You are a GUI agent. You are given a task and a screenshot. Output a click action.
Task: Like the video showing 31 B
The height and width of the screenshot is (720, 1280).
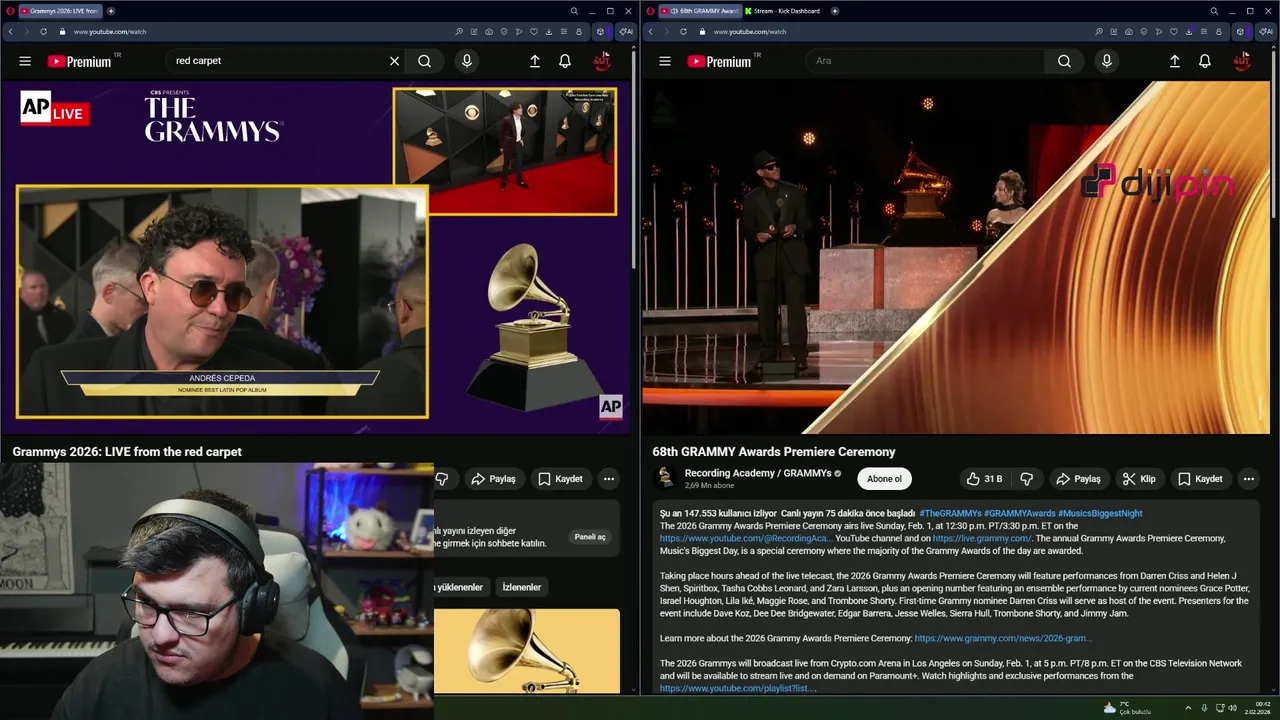click(x=984, y=479)
